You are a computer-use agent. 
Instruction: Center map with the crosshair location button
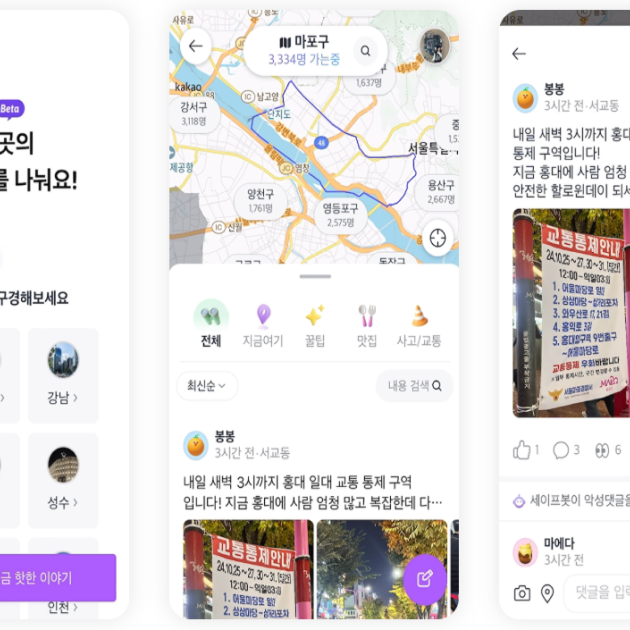pos(438,238)
